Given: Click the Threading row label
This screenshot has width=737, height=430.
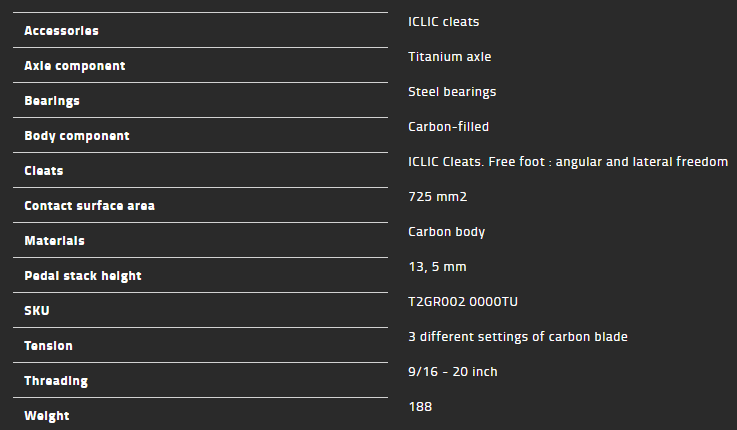Looking at the screenshot, I should point(56,380).
